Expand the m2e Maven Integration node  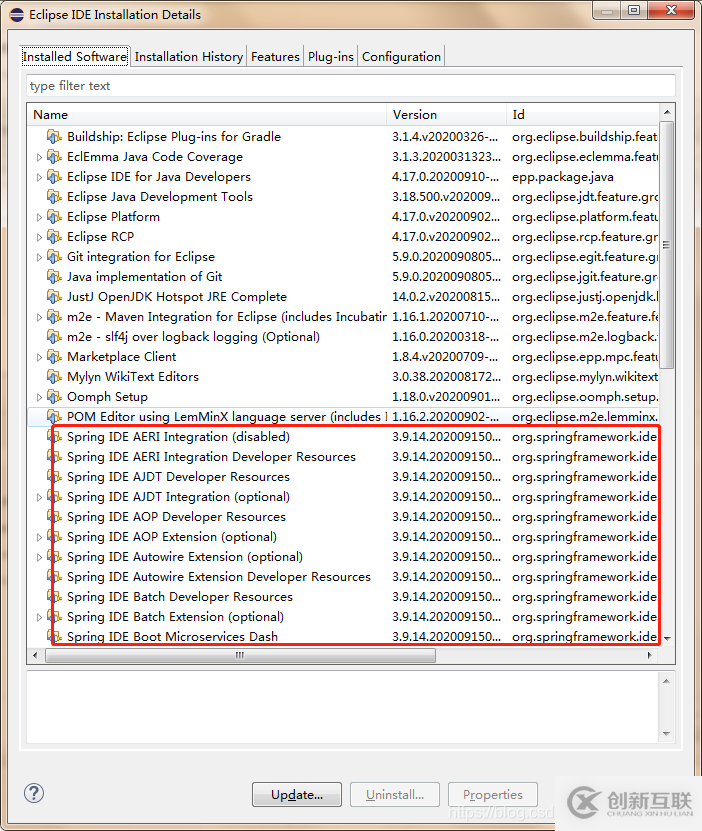pos(39,317)
